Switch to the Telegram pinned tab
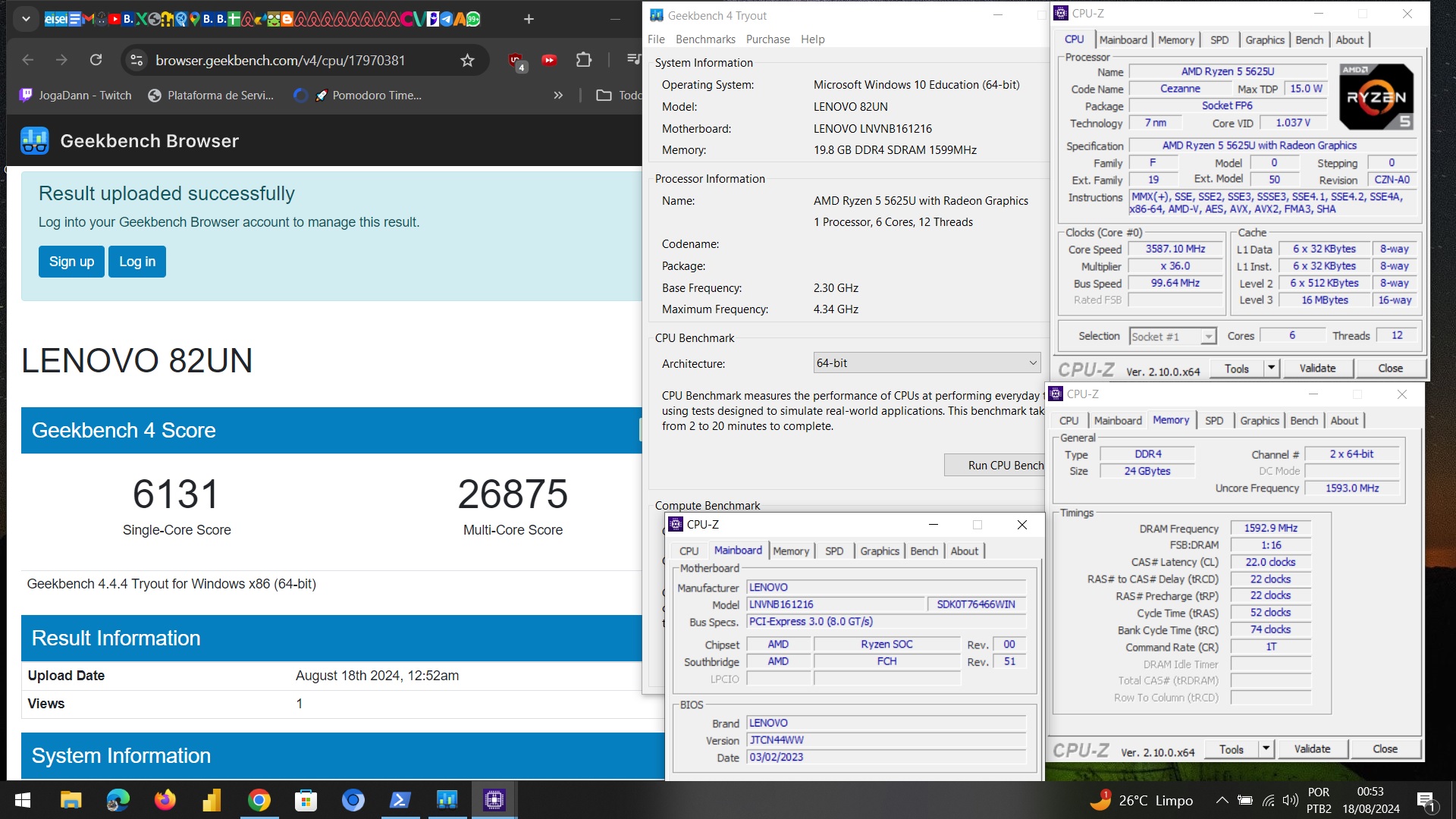The height and width of the screenshot is (819, 1456). point(447,19)
